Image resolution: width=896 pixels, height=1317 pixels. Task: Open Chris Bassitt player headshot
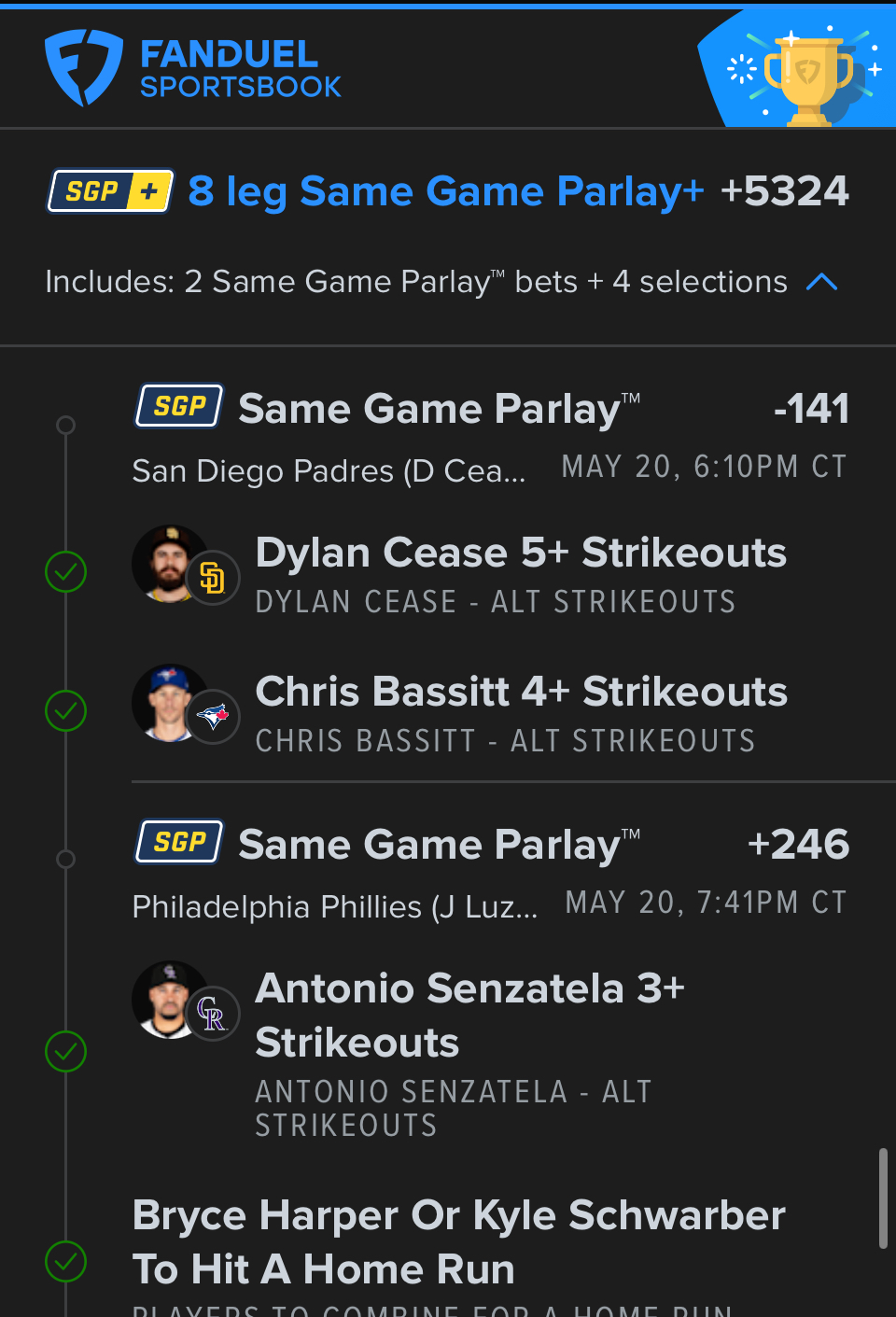(x=166, y=702)
